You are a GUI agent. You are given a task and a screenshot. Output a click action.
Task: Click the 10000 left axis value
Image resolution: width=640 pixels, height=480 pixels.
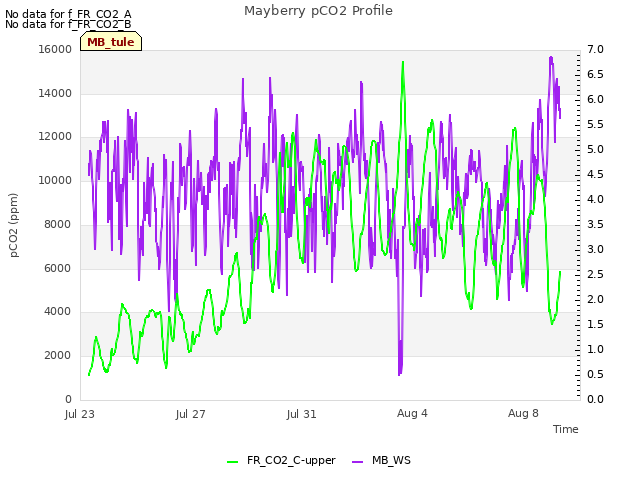pyautogui.click(x=55, y=180)
